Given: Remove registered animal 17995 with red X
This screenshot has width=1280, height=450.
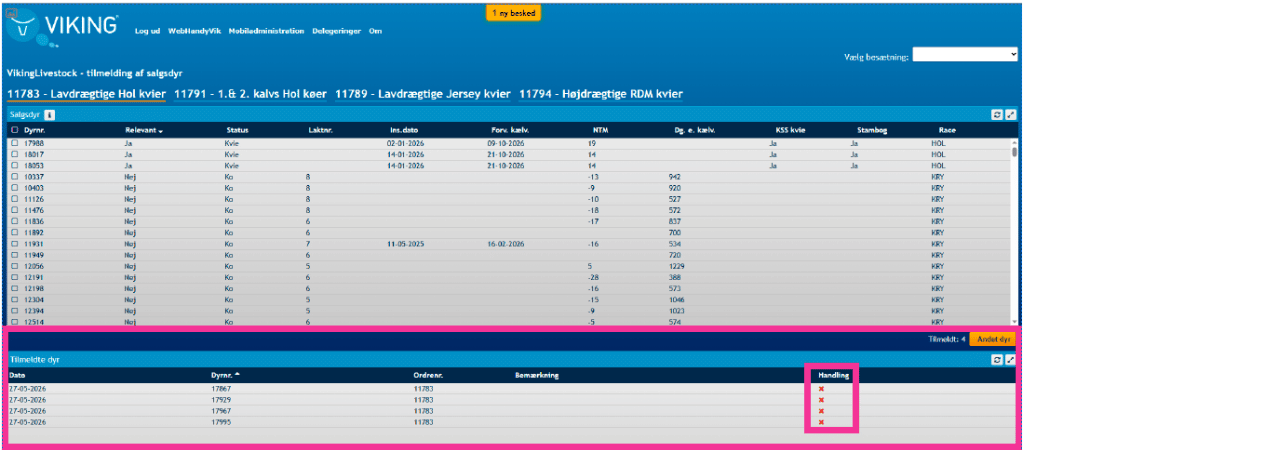Looking at the screenshot, I should click(x=821, y=422).
